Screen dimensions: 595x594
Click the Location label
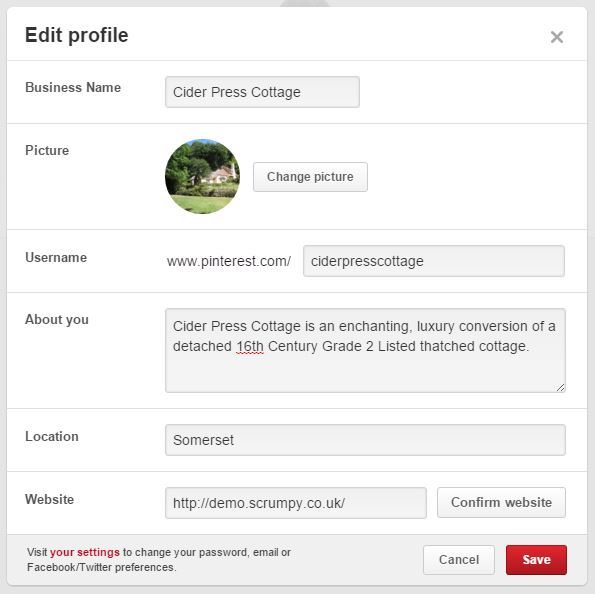52,436
